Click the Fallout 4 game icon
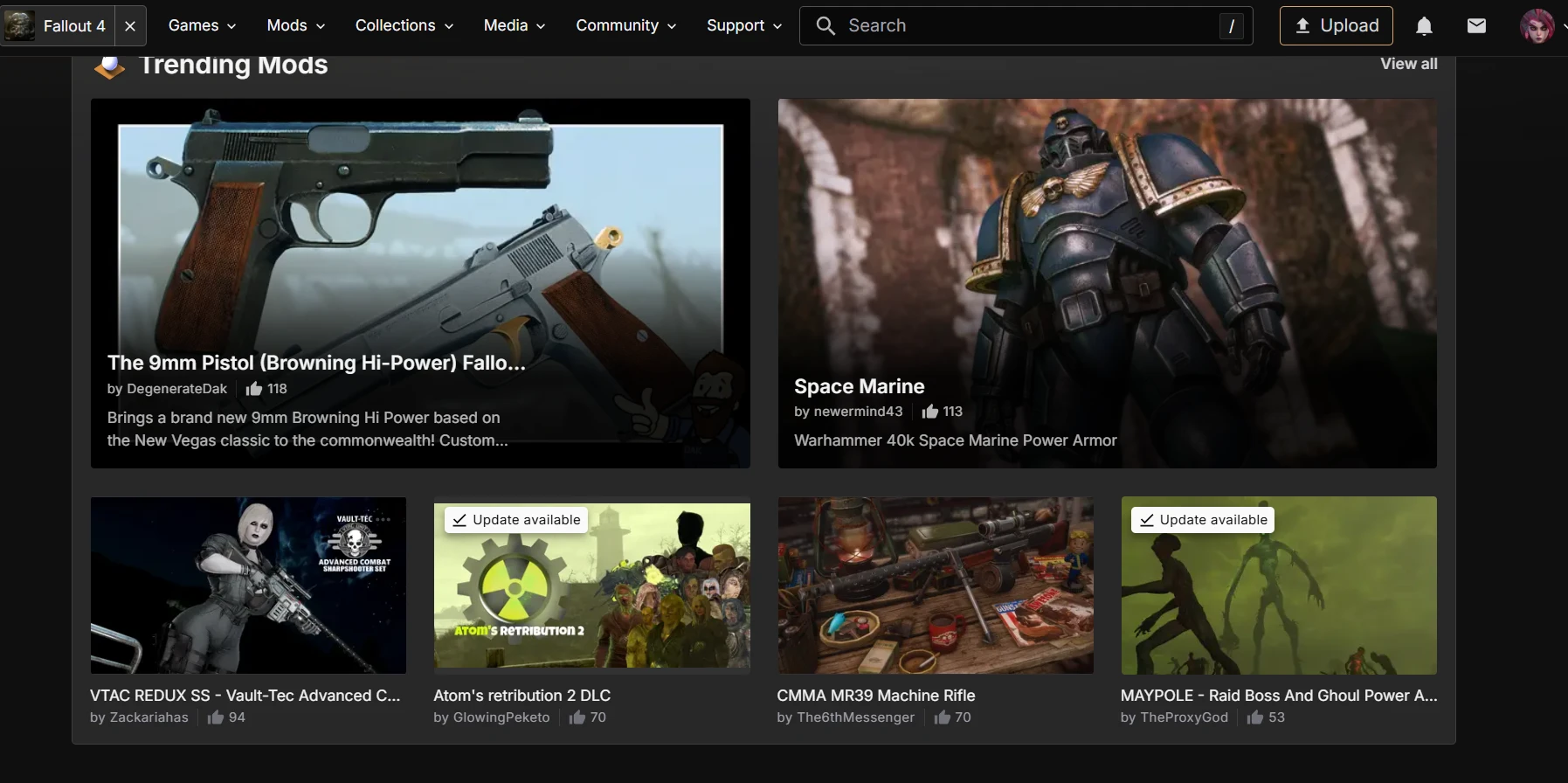 (20, 25)
